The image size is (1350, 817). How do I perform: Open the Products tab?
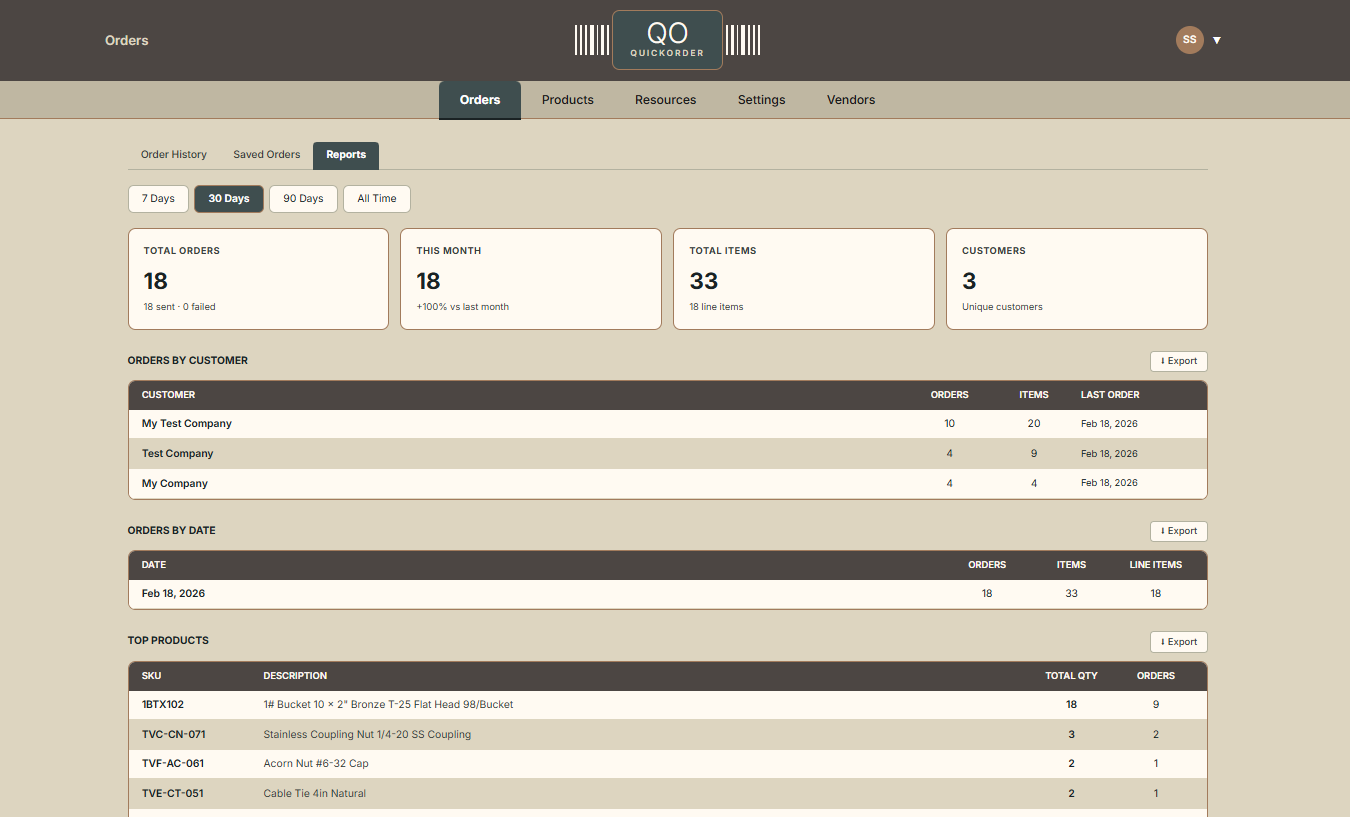coord(567,100)
